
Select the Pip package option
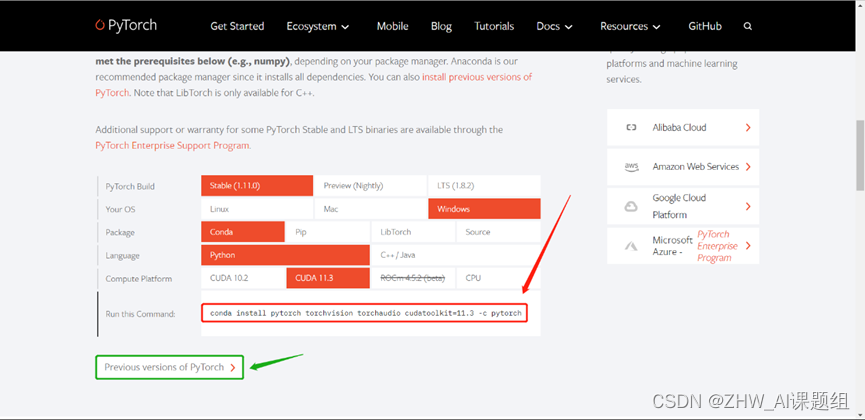328,232
